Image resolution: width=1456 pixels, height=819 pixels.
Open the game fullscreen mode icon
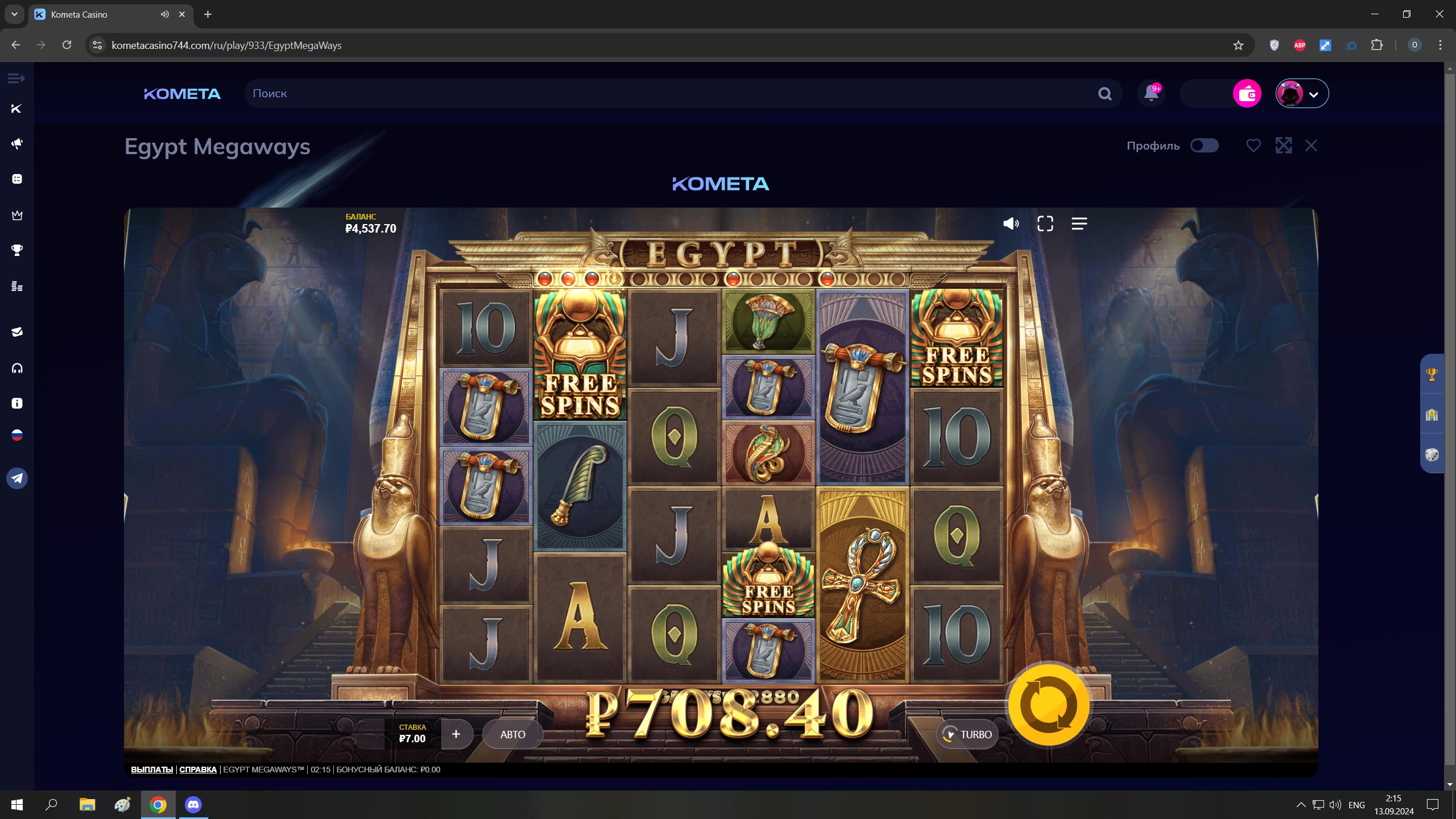pyautogui.click(x=1045, y=224)
